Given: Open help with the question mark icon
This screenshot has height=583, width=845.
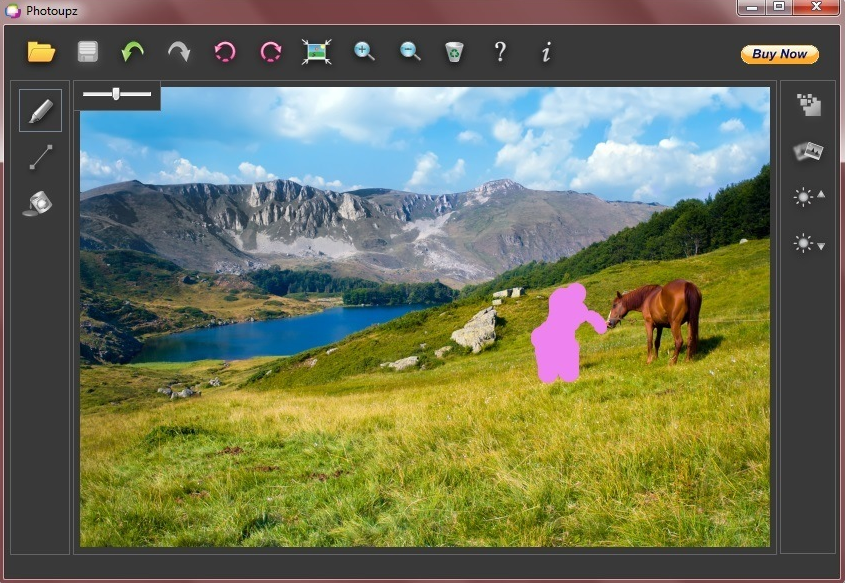Looking at the screenshot, I should click(500, 52).
